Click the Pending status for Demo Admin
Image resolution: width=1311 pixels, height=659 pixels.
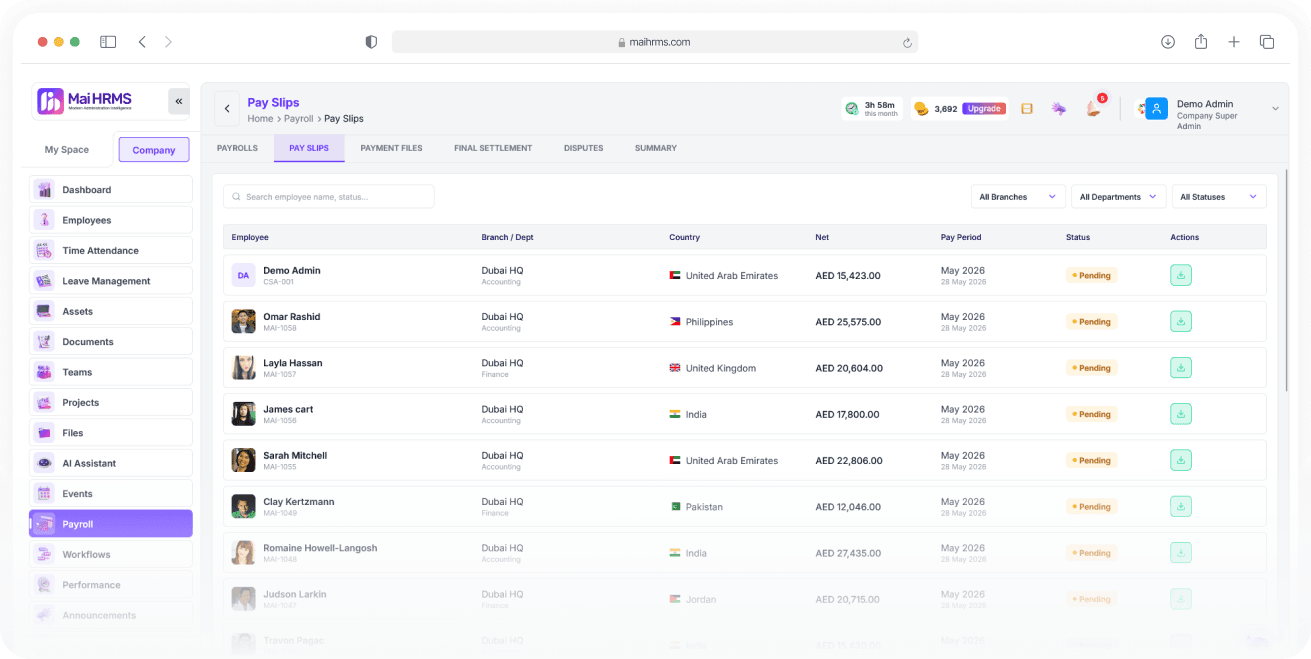click(1091, 275)
